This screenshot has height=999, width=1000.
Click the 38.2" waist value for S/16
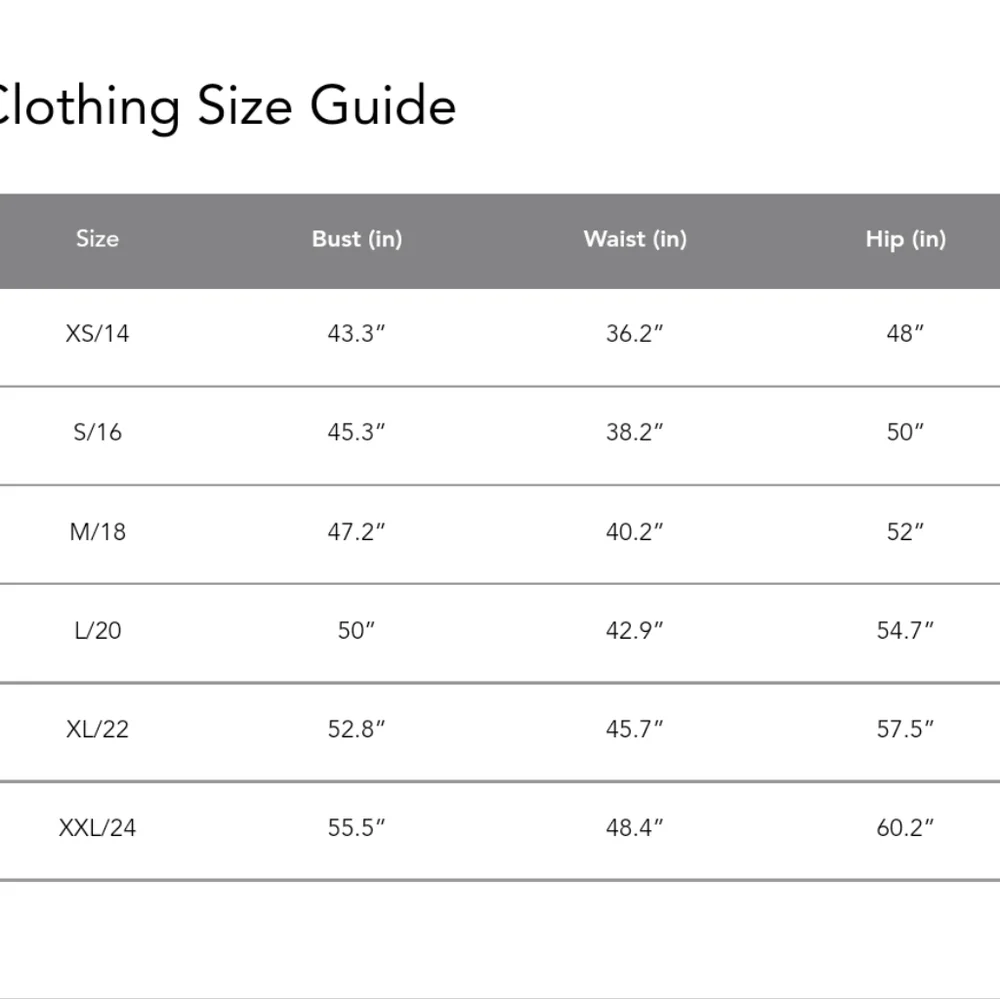click(635, 432)
